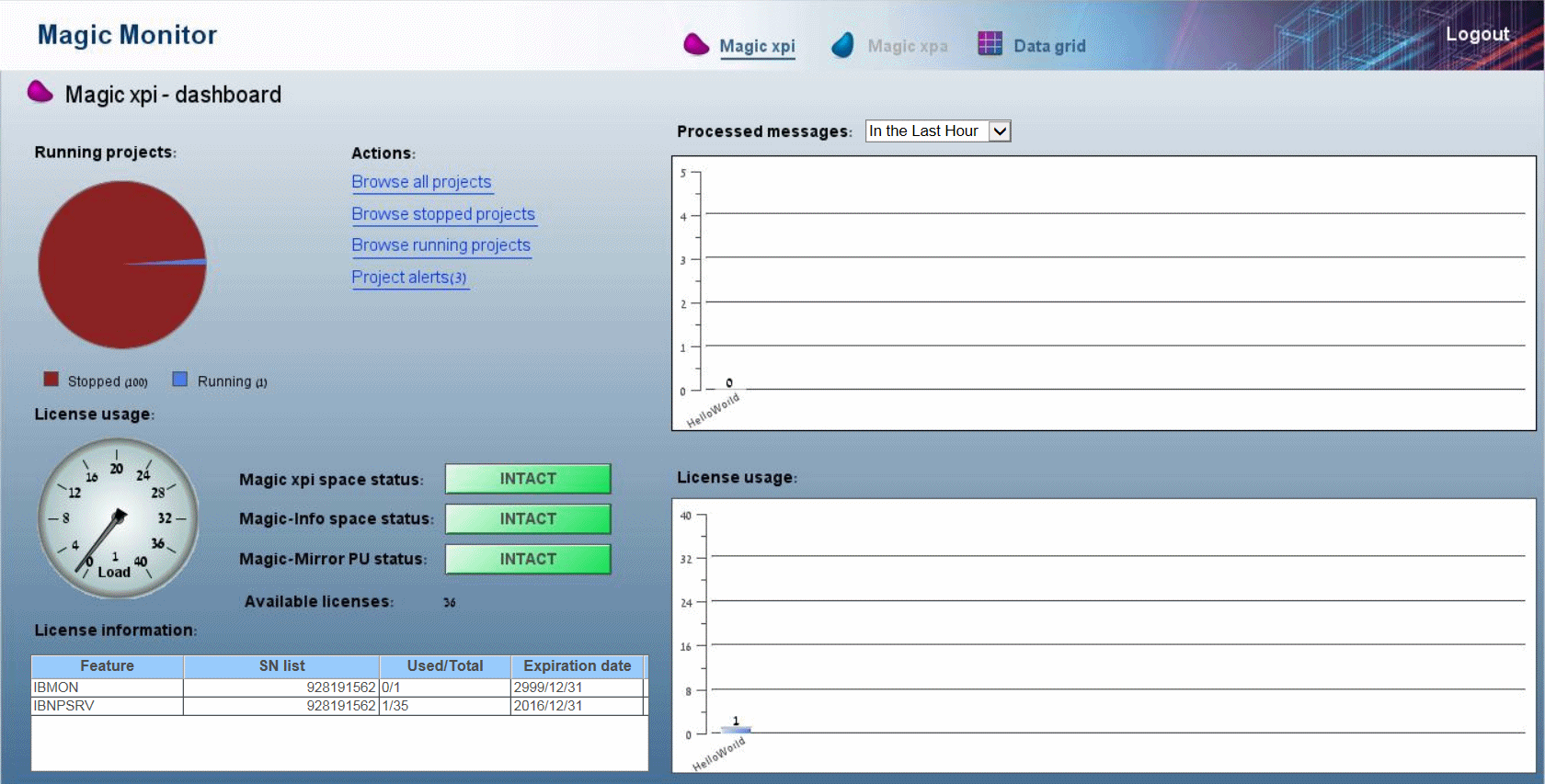The width and height of the screenshot is (1545, 784).
Task: Click the red Stopped legend swatch
Action: (x=51, y=380)
